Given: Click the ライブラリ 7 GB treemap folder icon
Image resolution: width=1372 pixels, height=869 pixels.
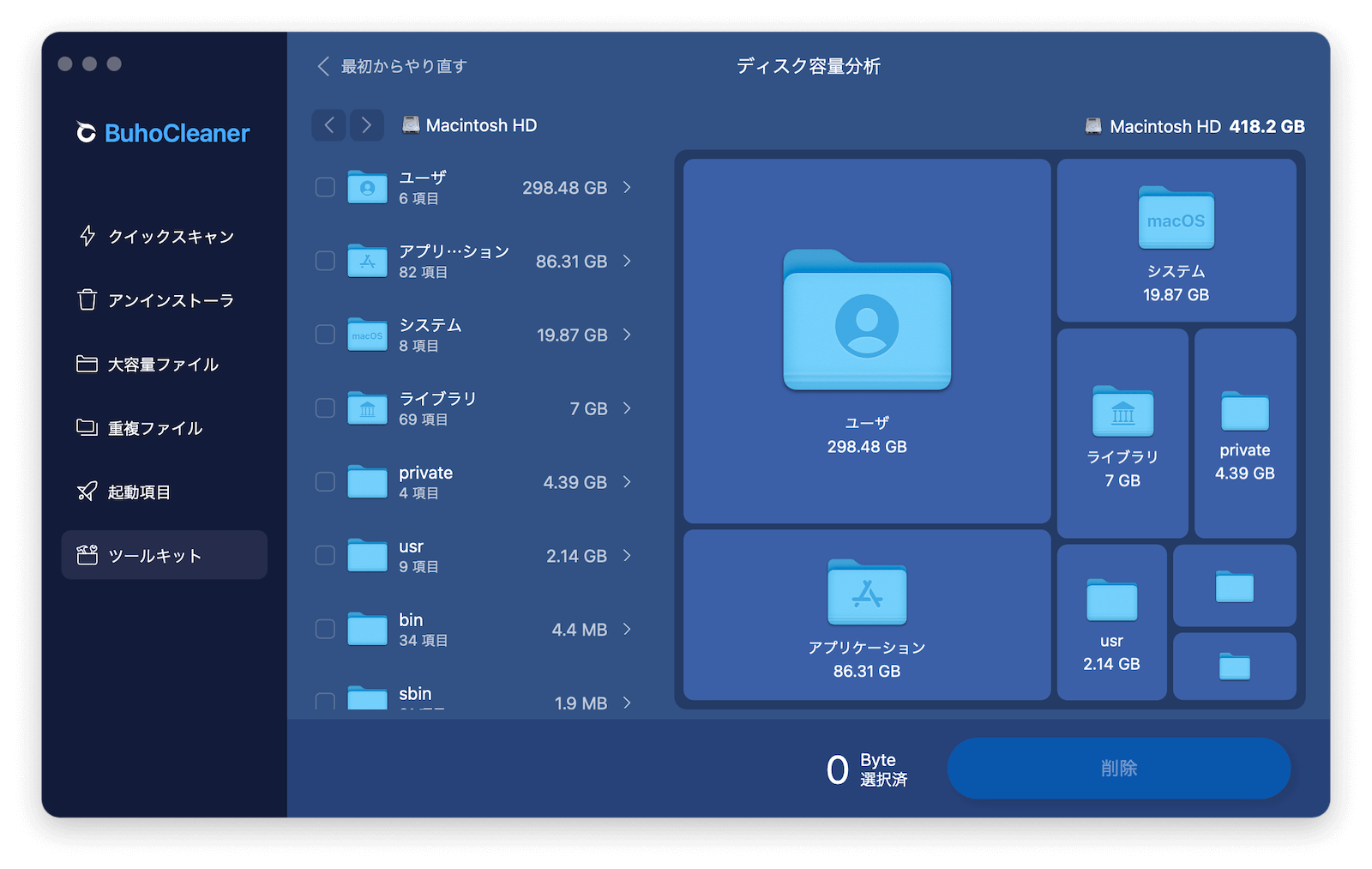Looking at the screenshot, I should tap(1122, 412).
